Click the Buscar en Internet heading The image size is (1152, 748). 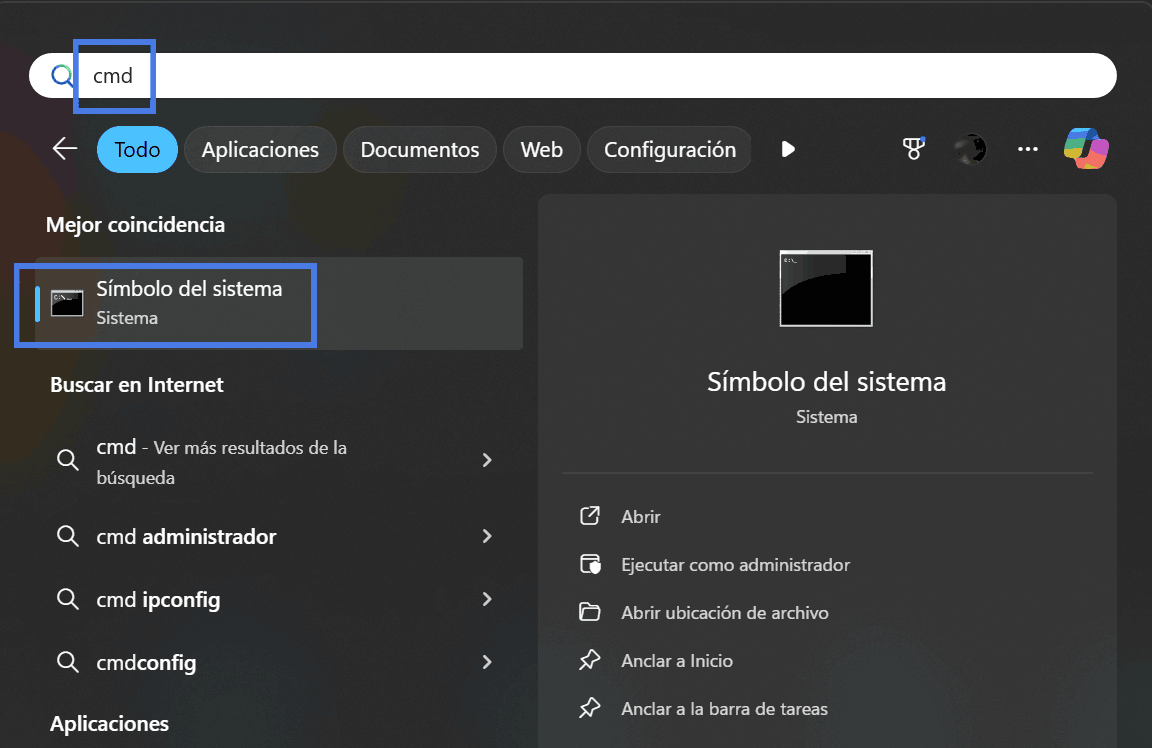[137, 385]
